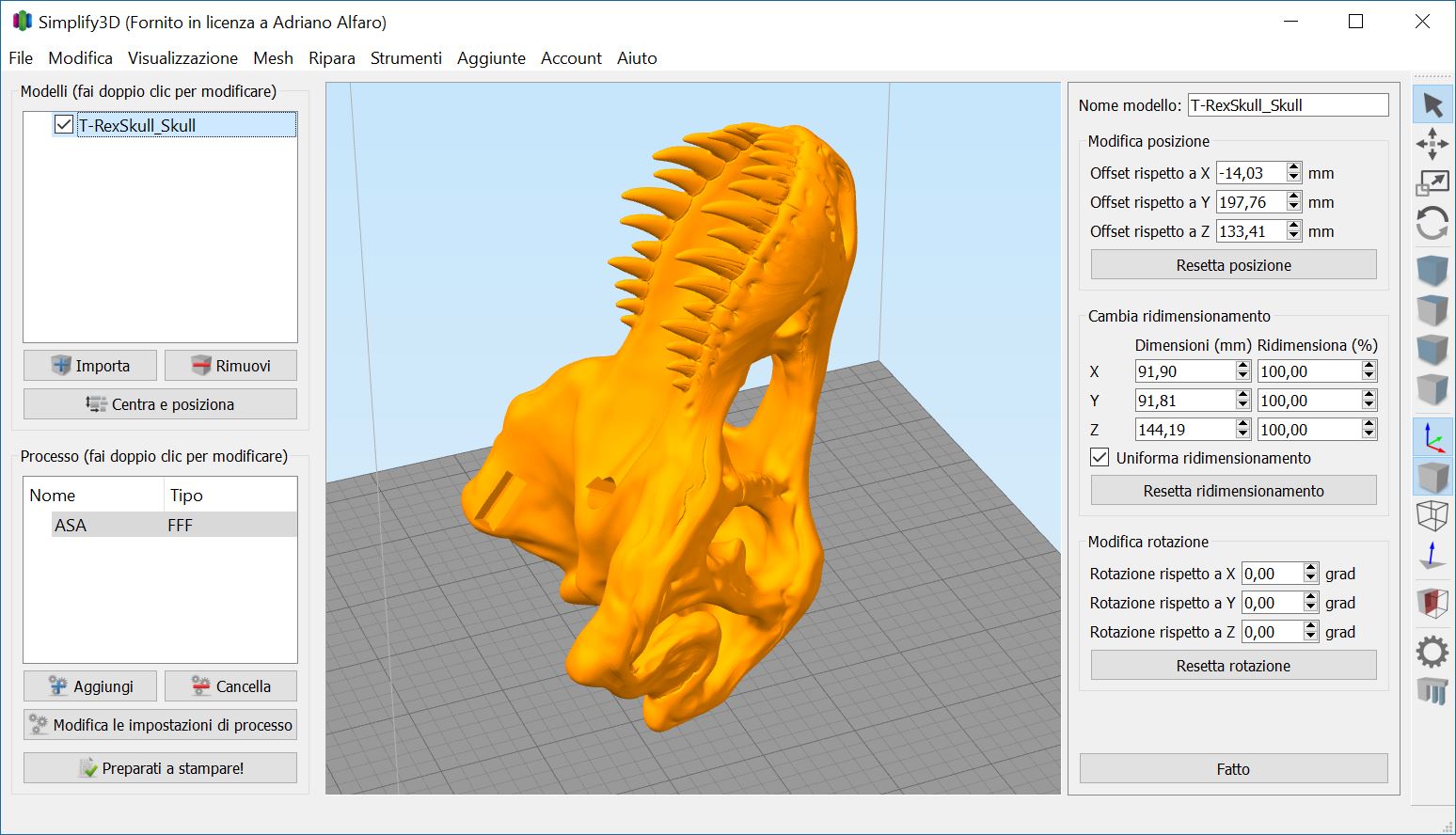
Task: Click Resetta posizione button
Action: [x=1233, y=265]
